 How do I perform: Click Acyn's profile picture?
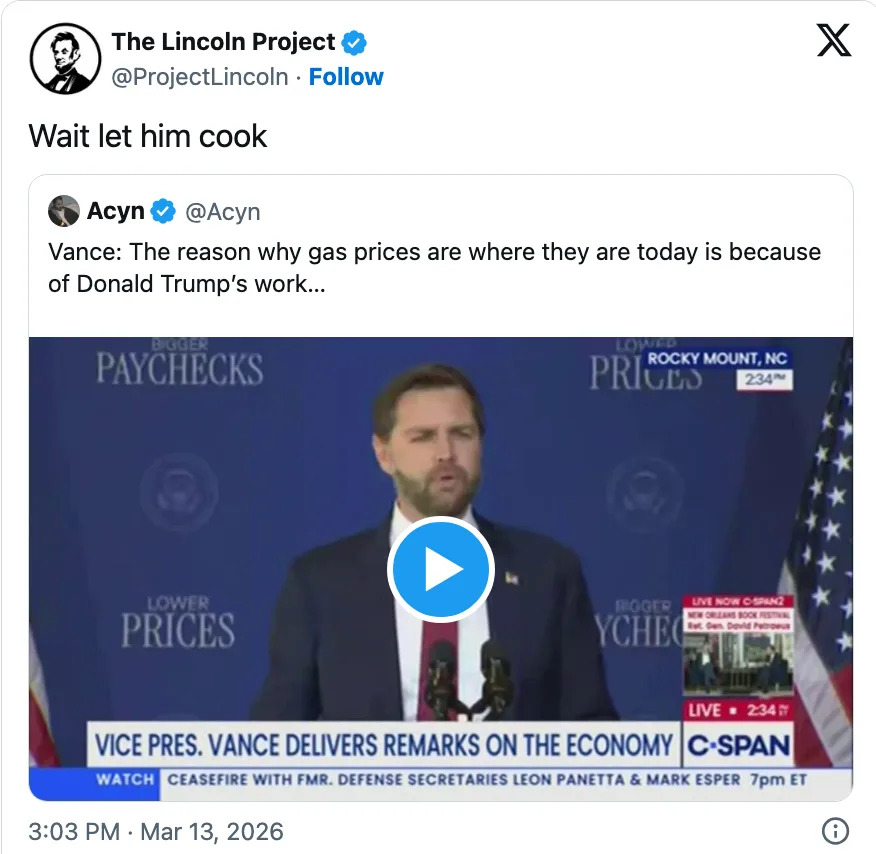click(64, 211)
